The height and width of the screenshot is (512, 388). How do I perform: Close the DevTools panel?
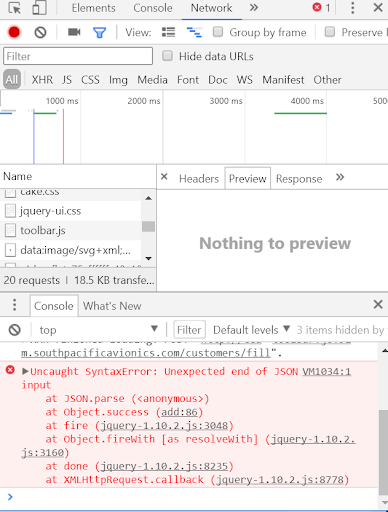(378, 7)
